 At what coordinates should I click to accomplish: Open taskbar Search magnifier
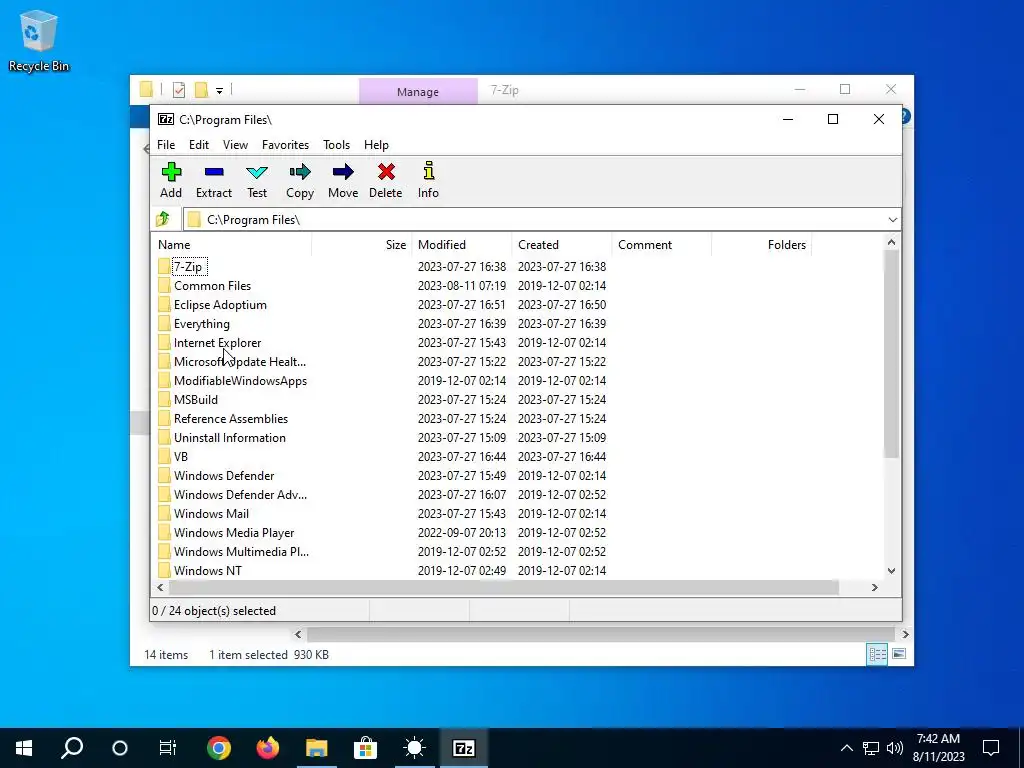[72, 748]
